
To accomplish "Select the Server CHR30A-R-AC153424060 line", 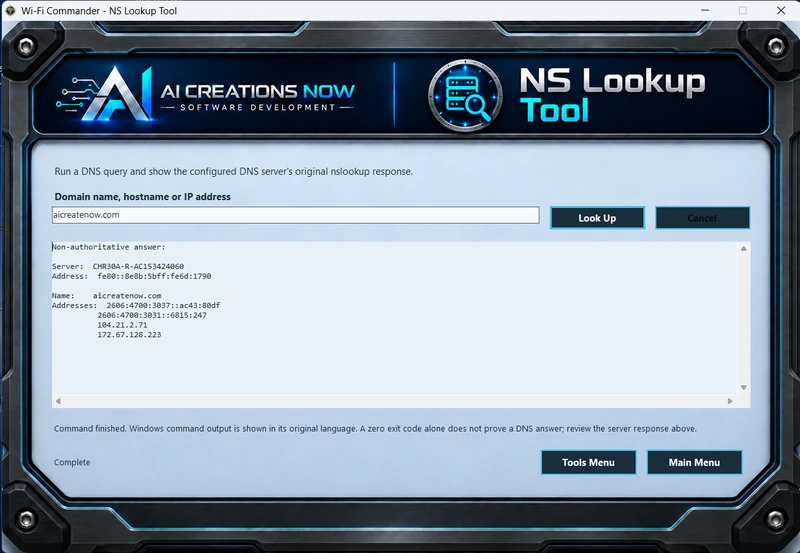I will [x=118, y=266].
